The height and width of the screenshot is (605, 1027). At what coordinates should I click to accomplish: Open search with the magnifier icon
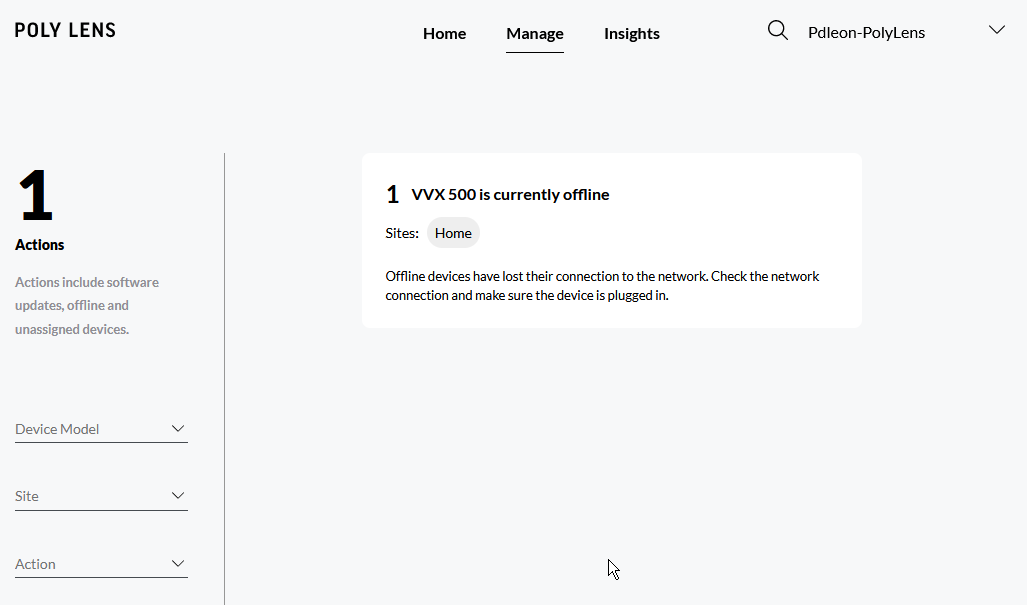tap(777, 31)
